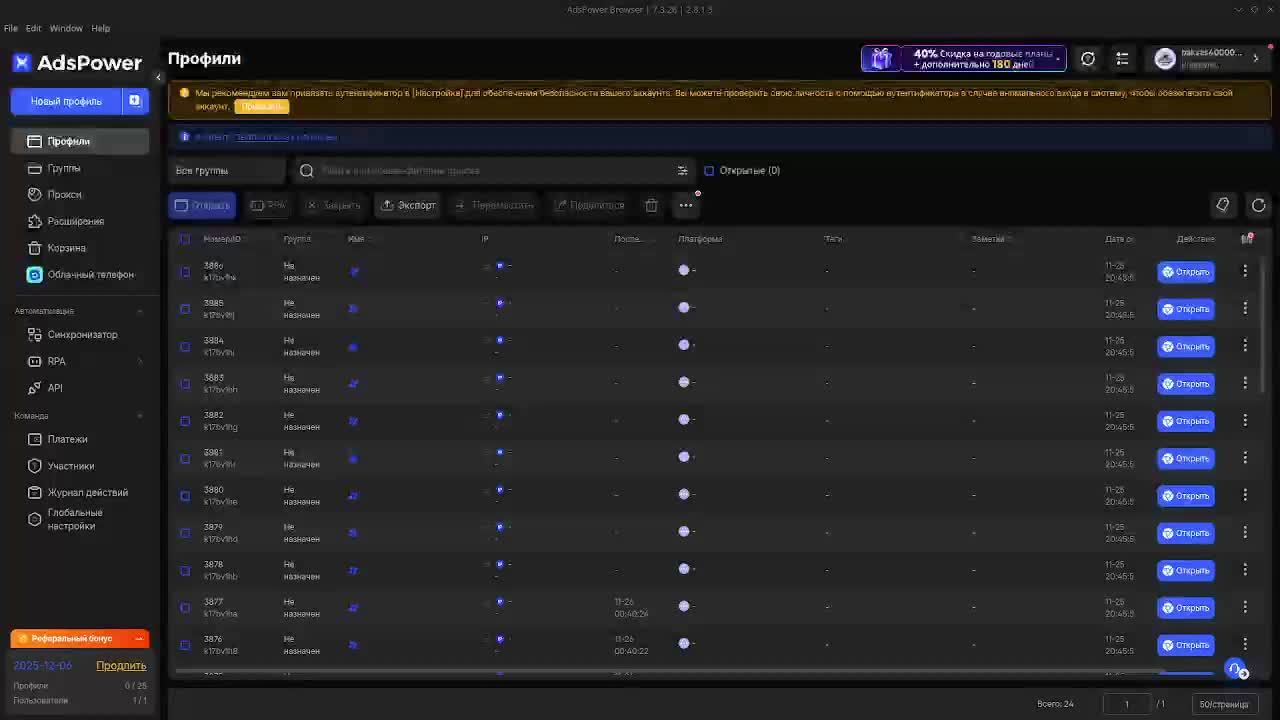This screenshot has height=720, width=1280.
Task: Toggle the Открытые (0) checkbox
Action: [709, 171]
